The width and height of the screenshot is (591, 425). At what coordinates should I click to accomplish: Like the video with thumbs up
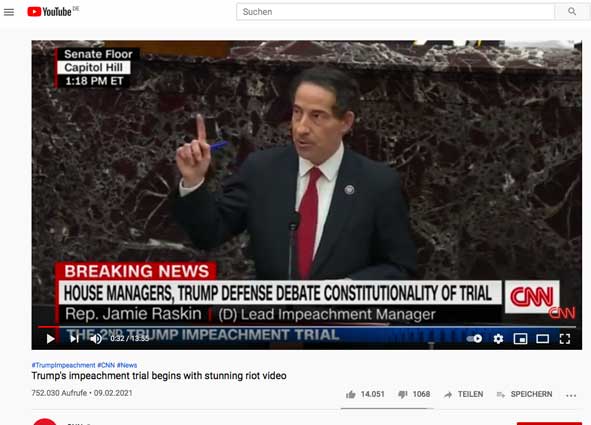point(365,394)
